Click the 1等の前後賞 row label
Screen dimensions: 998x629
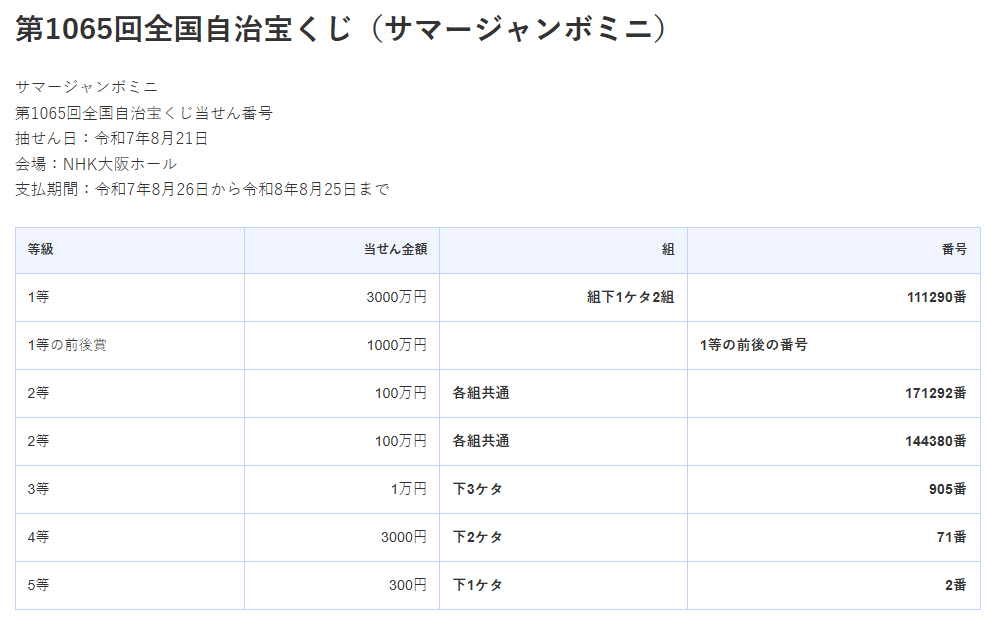68,345
